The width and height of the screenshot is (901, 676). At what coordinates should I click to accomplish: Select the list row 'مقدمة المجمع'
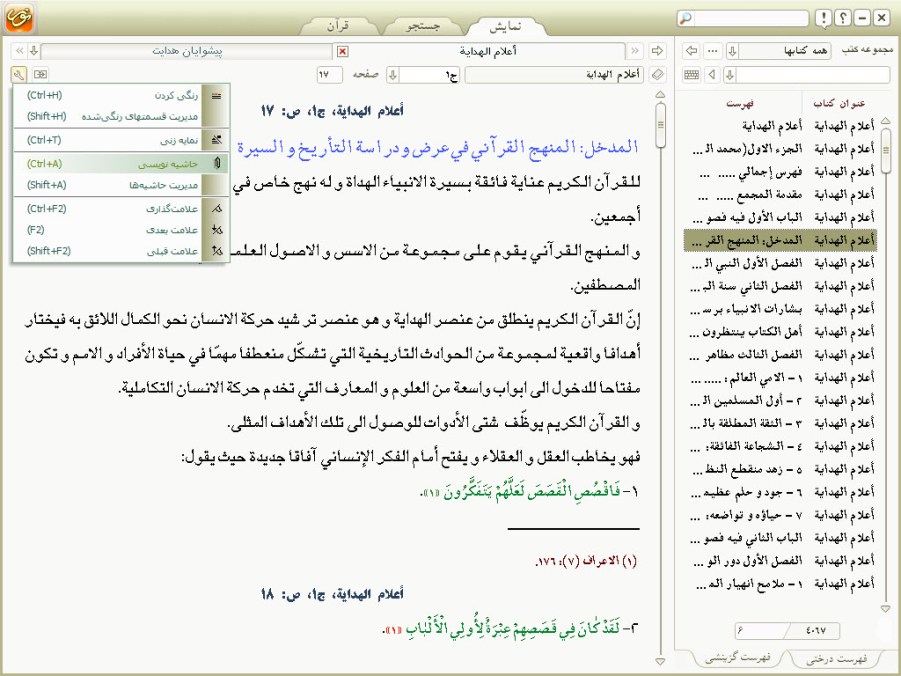click(x=780, y=195)
